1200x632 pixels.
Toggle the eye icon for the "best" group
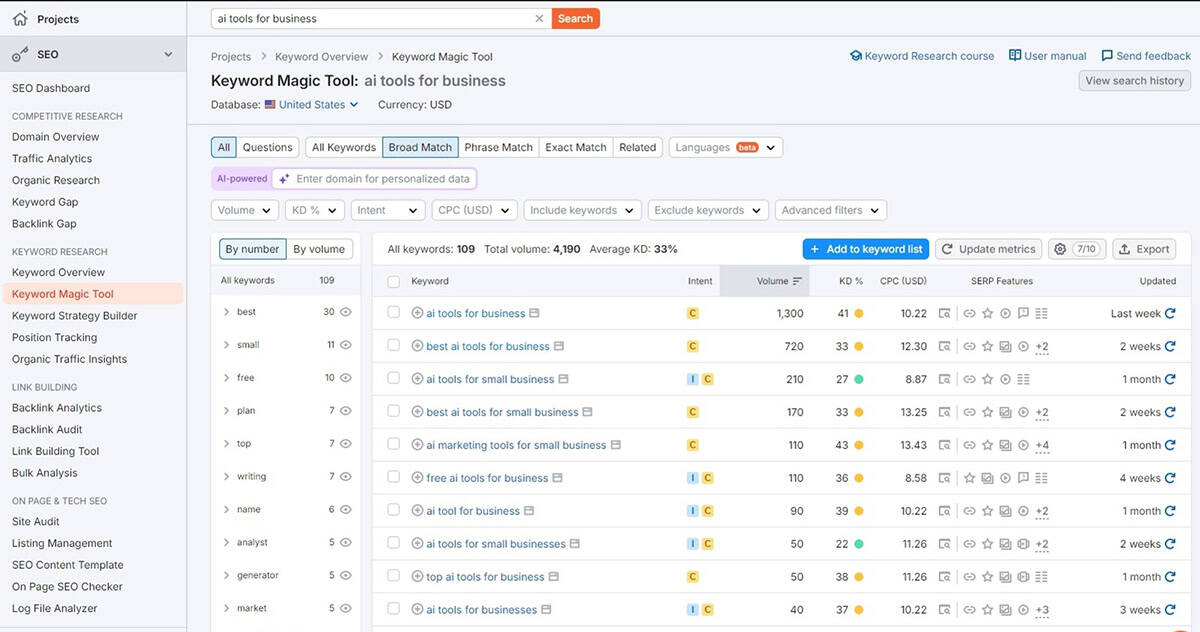pyautogui.click(x=345, y=312)
